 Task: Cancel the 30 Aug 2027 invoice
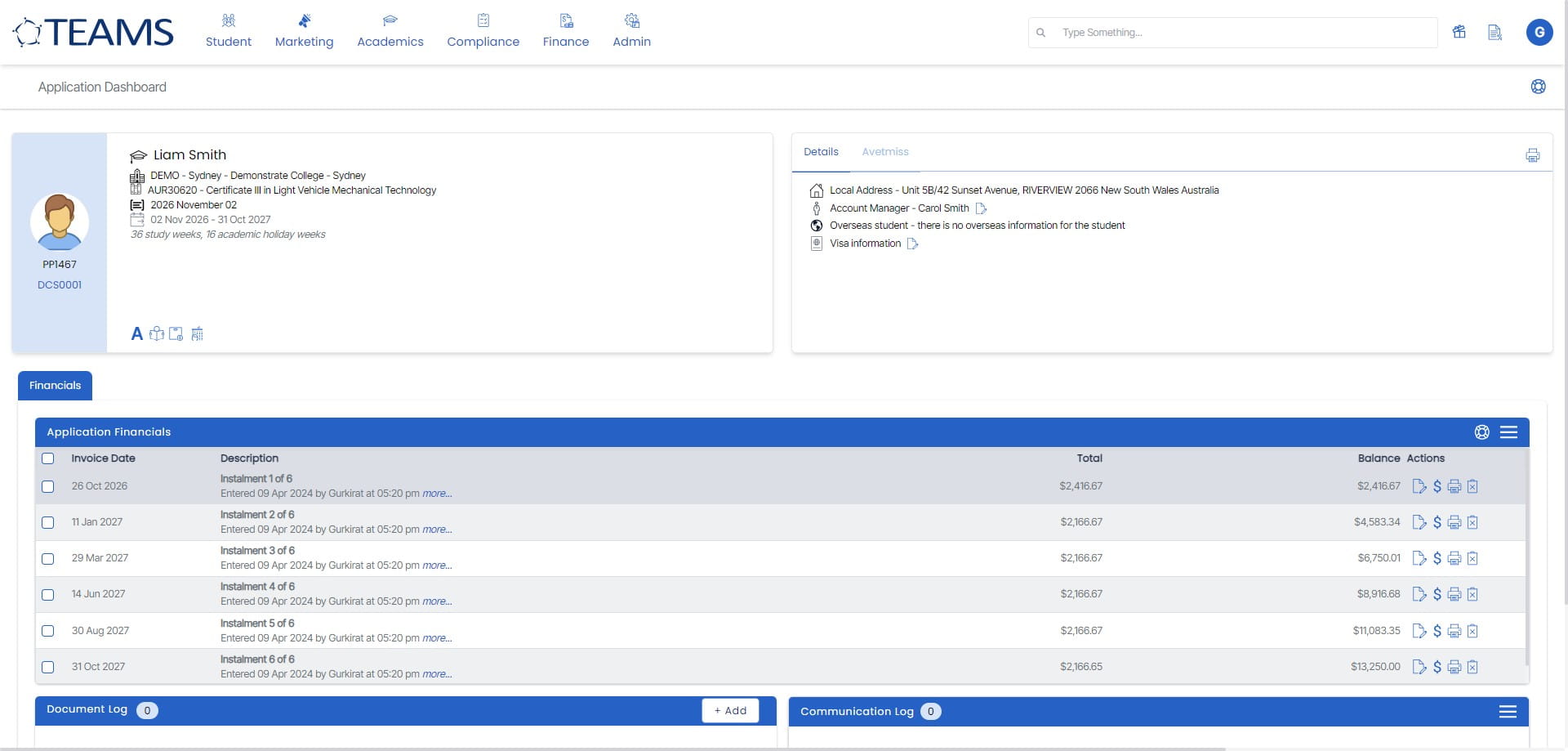click(1472, 631)
